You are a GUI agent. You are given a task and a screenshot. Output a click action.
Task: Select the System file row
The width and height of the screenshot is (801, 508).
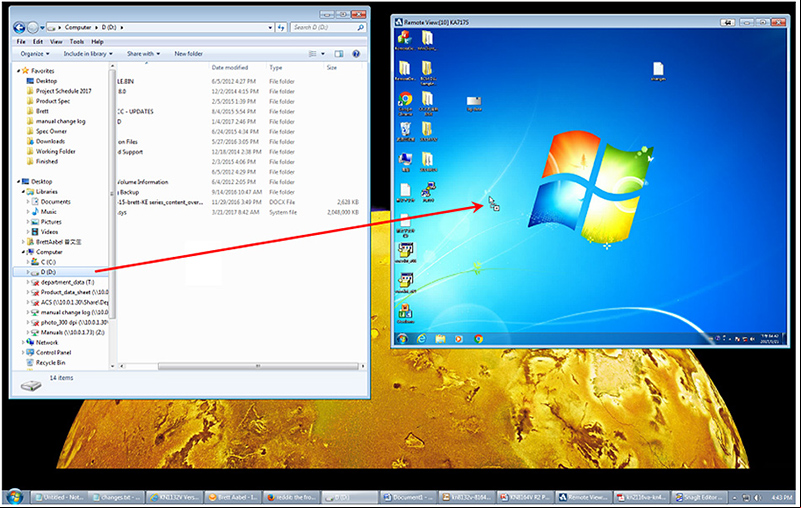click(x=239, y=212)
